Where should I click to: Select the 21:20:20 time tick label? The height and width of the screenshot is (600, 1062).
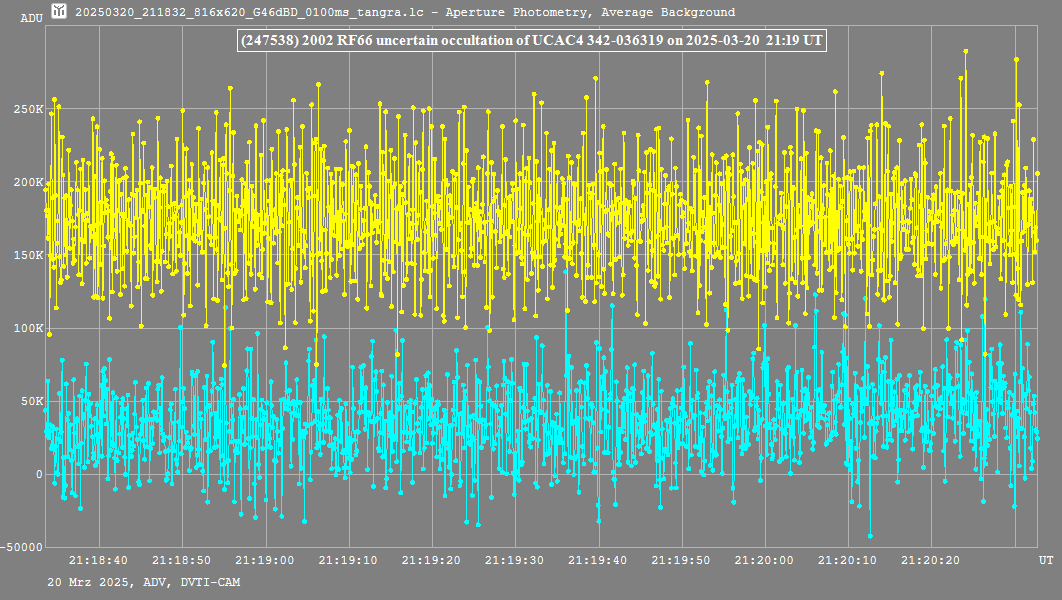[932, 560]
